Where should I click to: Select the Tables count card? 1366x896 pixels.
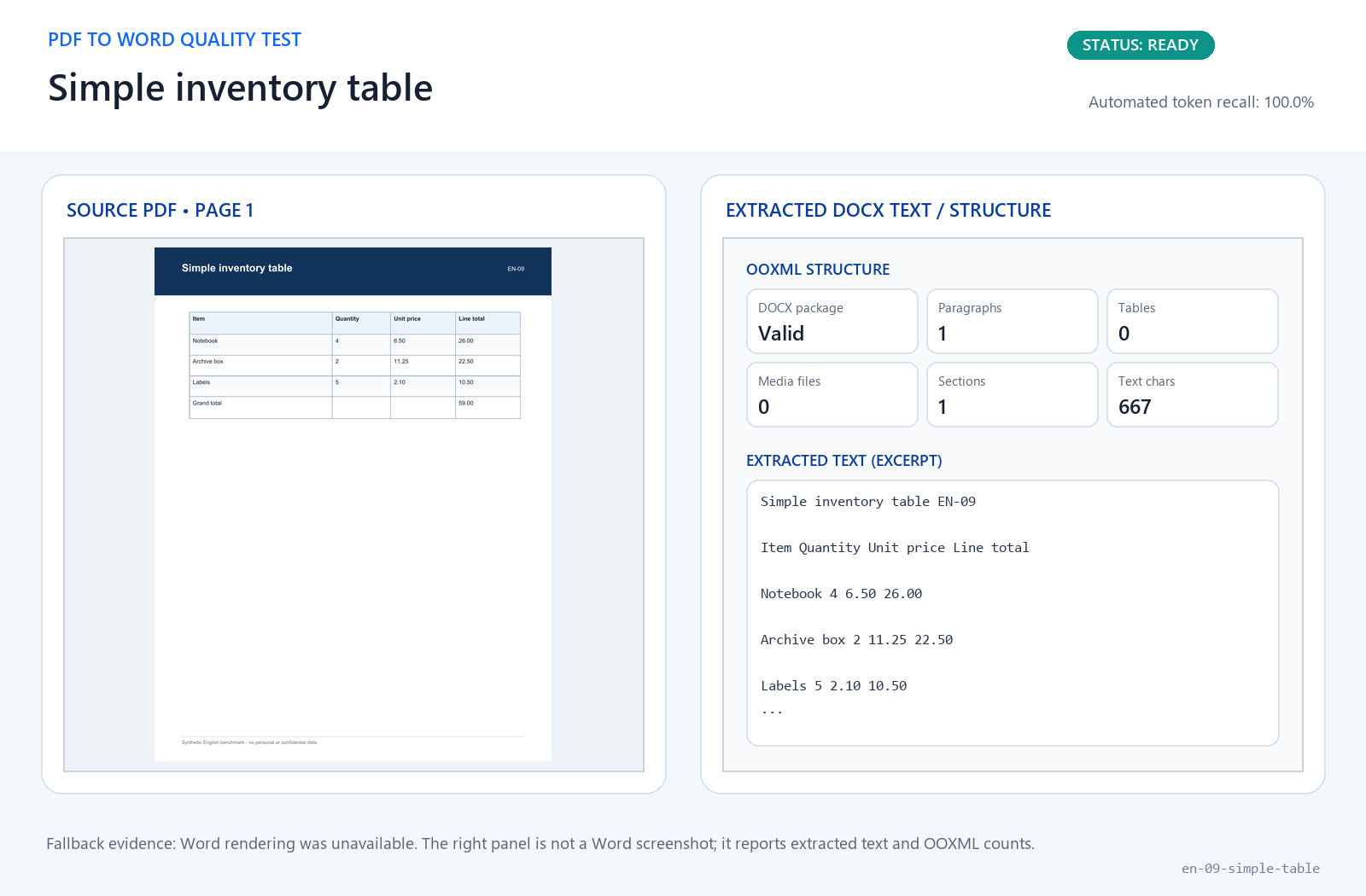tap(1193, 321)
